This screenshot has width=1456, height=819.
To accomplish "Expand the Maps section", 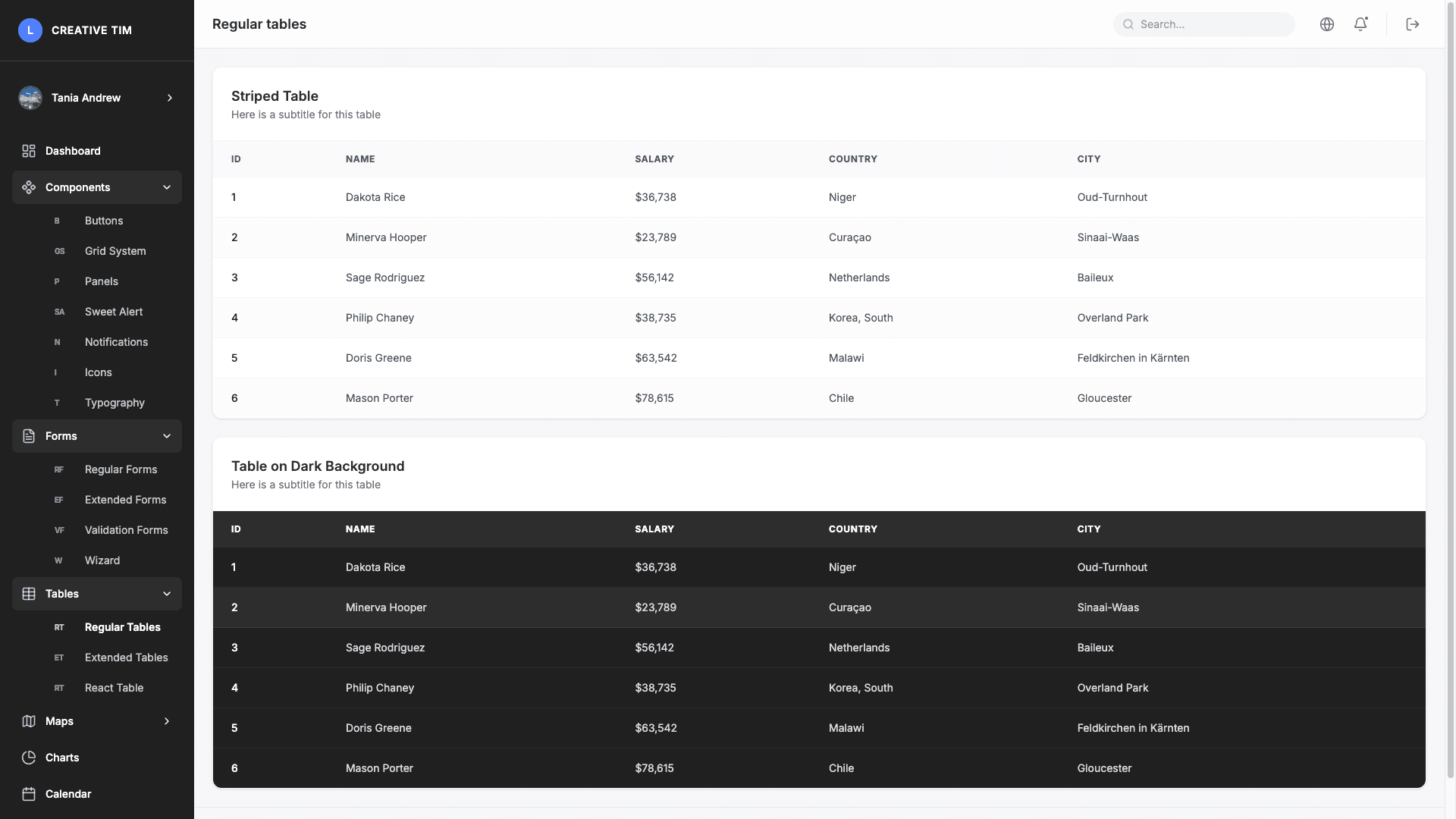I will [x=167, y=721].
